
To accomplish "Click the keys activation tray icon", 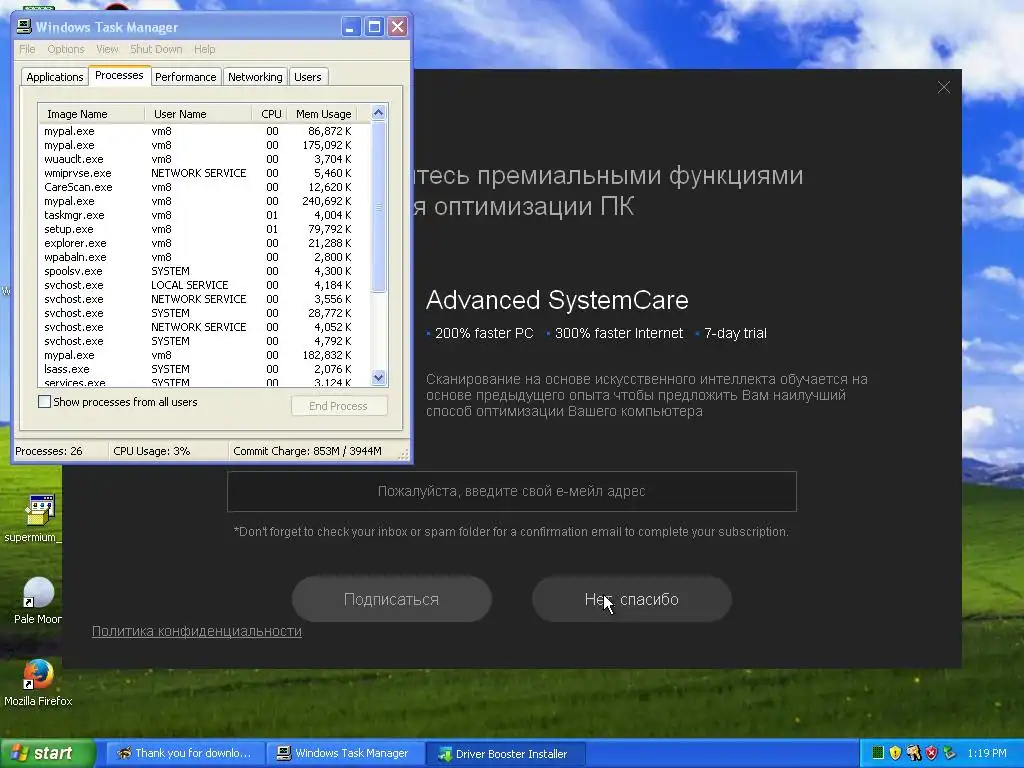I will (x=914, y=753).
